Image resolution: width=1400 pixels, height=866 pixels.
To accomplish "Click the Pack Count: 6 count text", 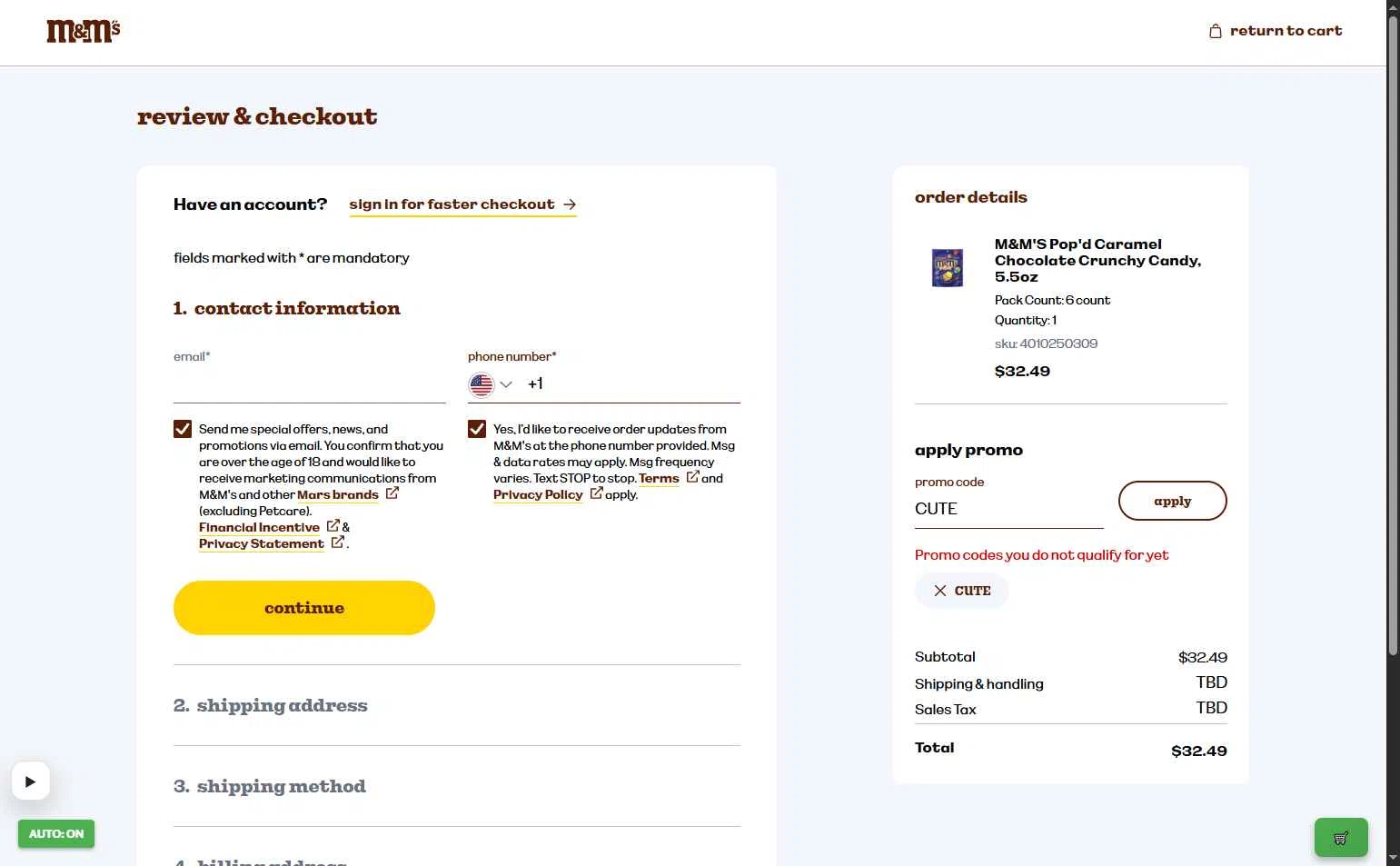I will [1052, 300].
